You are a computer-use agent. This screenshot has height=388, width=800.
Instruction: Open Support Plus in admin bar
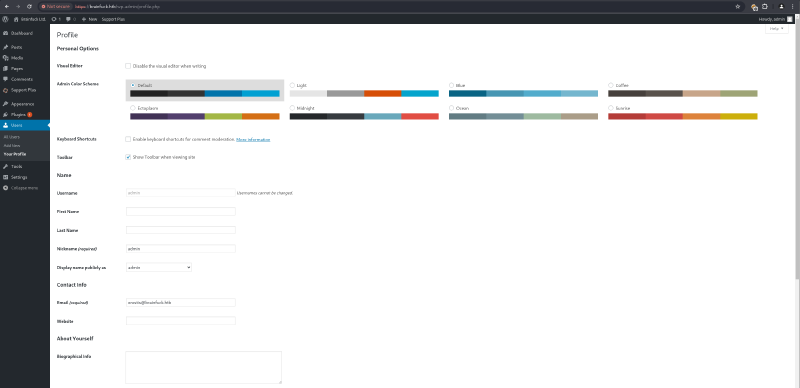[x=113, y=19]
